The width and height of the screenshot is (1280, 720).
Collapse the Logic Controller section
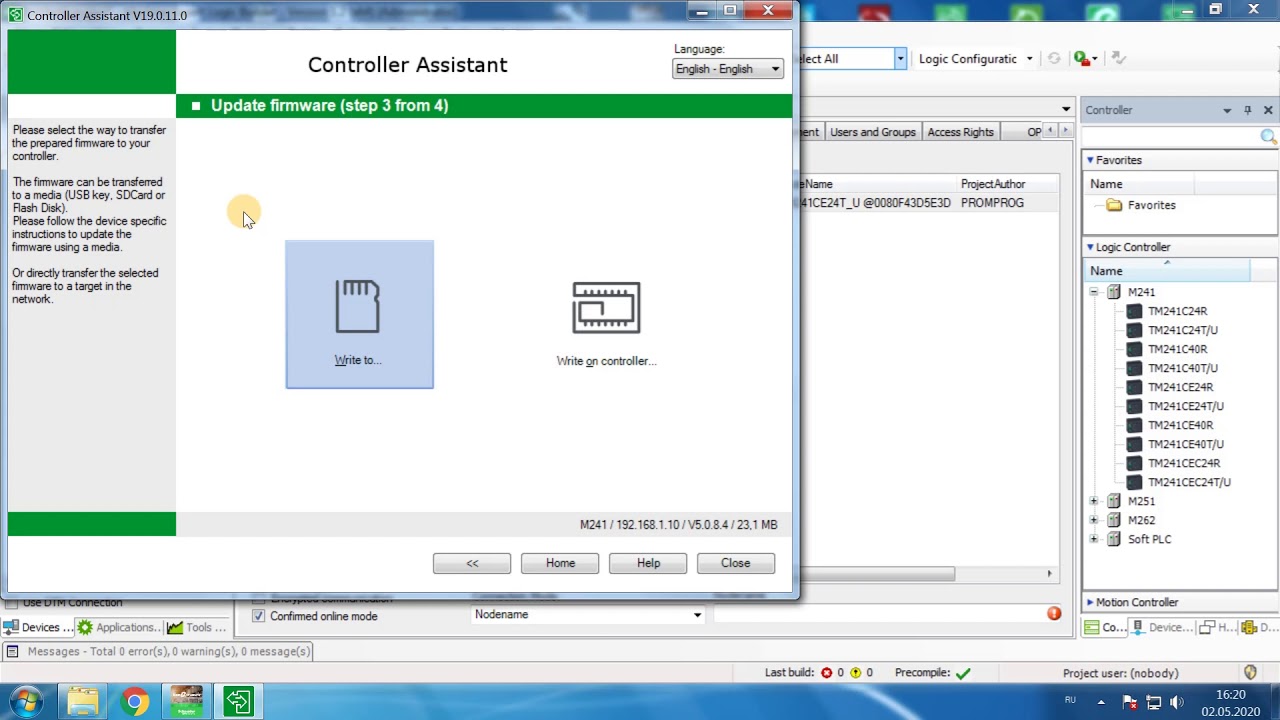coord(1090,247)
